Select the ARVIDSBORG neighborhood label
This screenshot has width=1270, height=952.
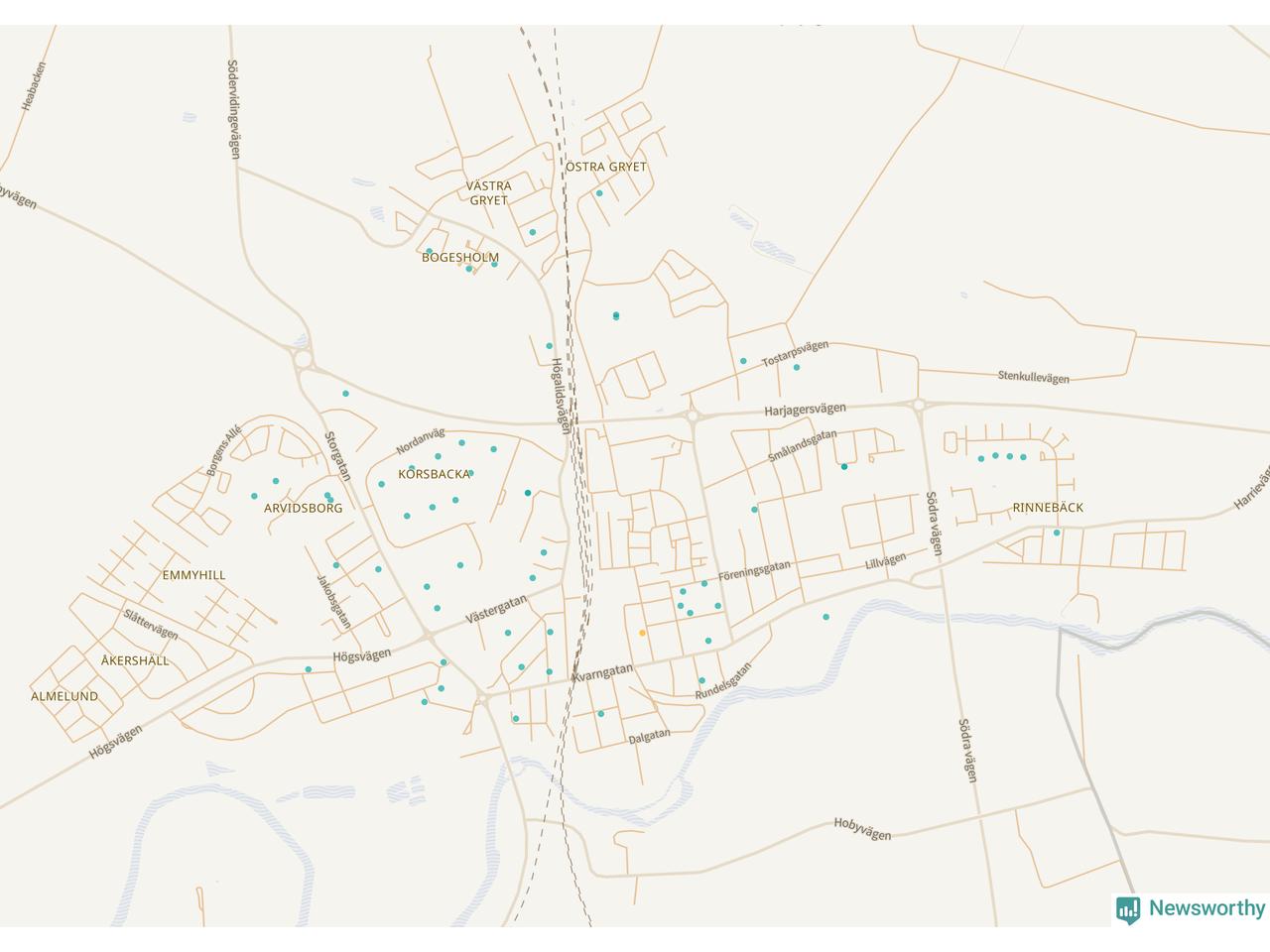click(x=303, y=509)
